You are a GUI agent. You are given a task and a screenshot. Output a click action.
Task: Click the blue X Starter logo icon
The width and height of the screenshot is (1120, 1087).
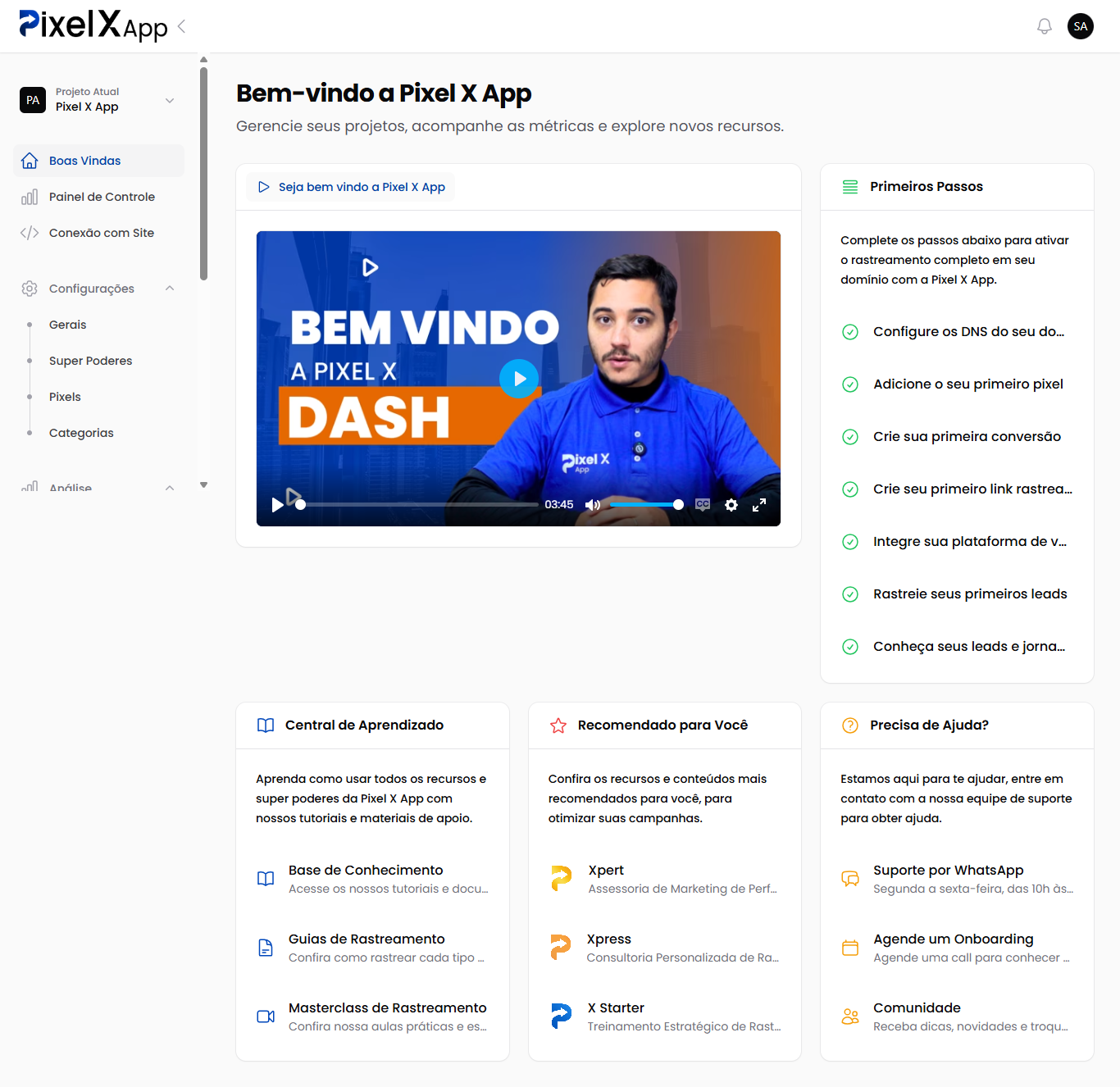pyautogui.click(x=561, y=1017)
